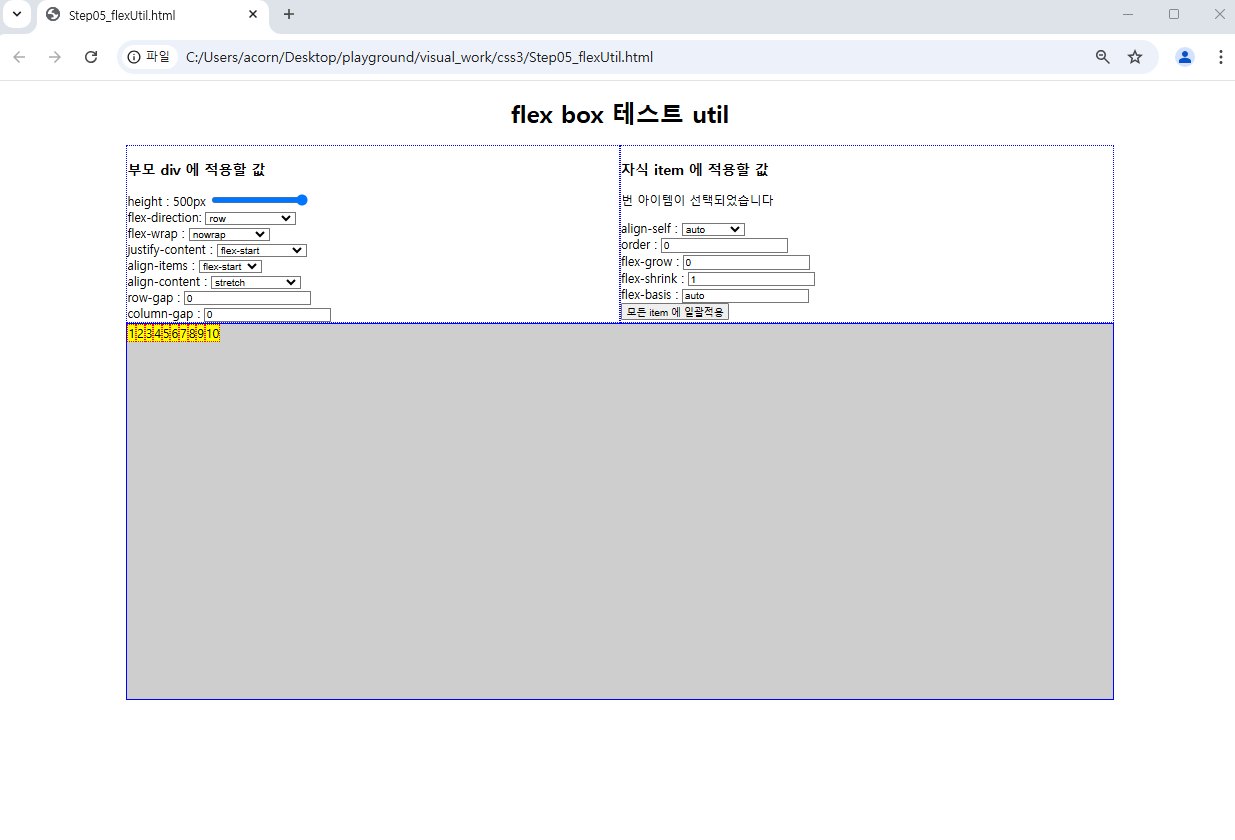
Task: Open a new browser tab
Action: point(289,14)
